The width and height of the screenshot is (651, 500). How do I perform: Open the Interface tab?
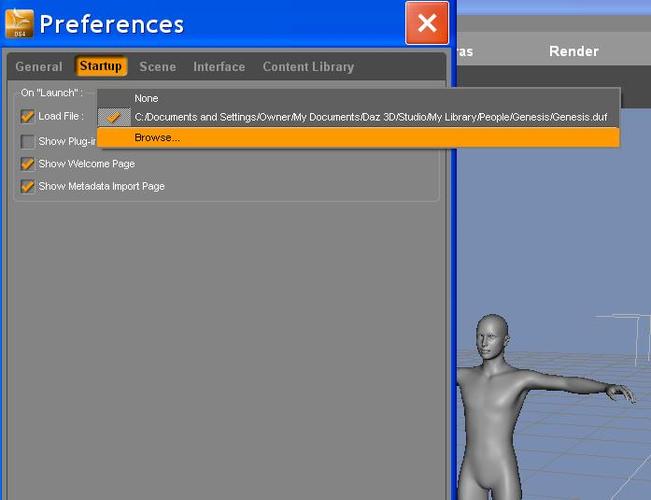219,66
